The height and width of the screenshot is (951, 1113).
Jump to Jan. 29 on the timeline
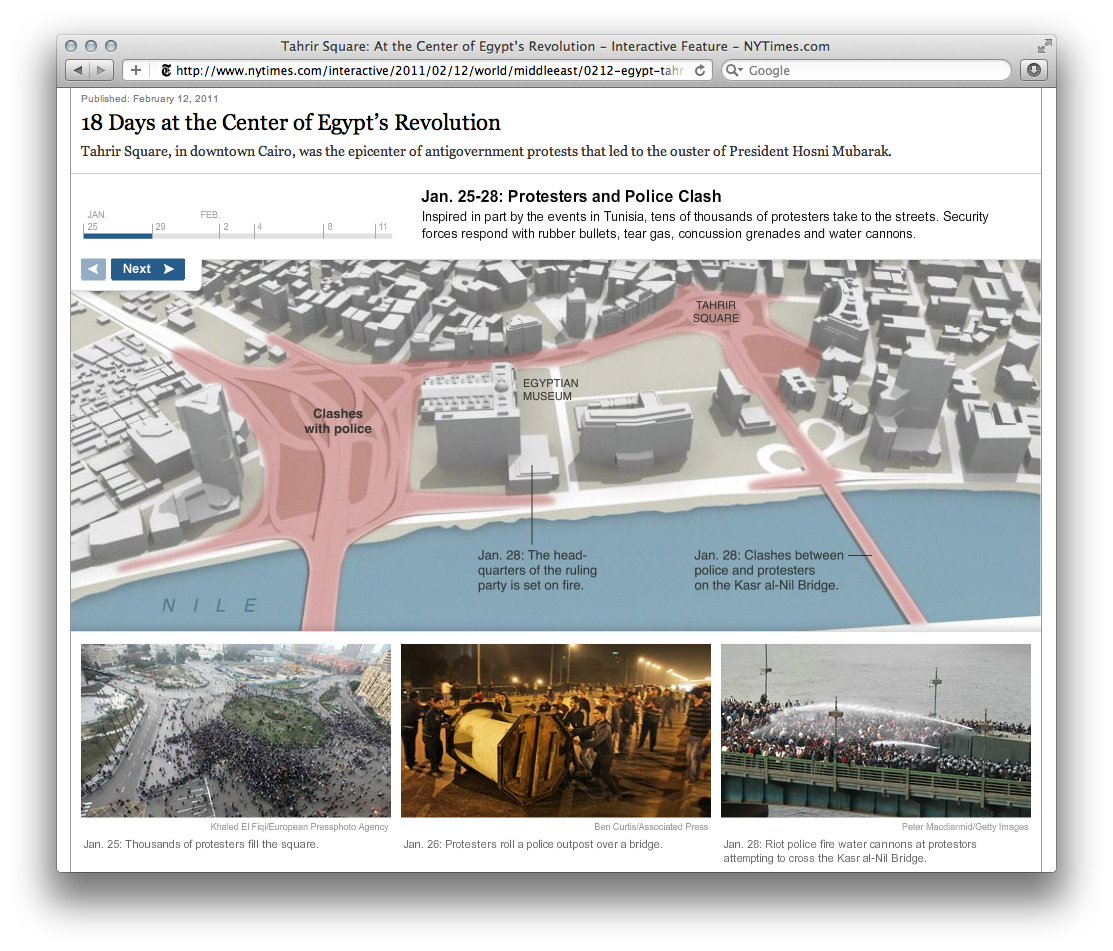tap(185, 235)
